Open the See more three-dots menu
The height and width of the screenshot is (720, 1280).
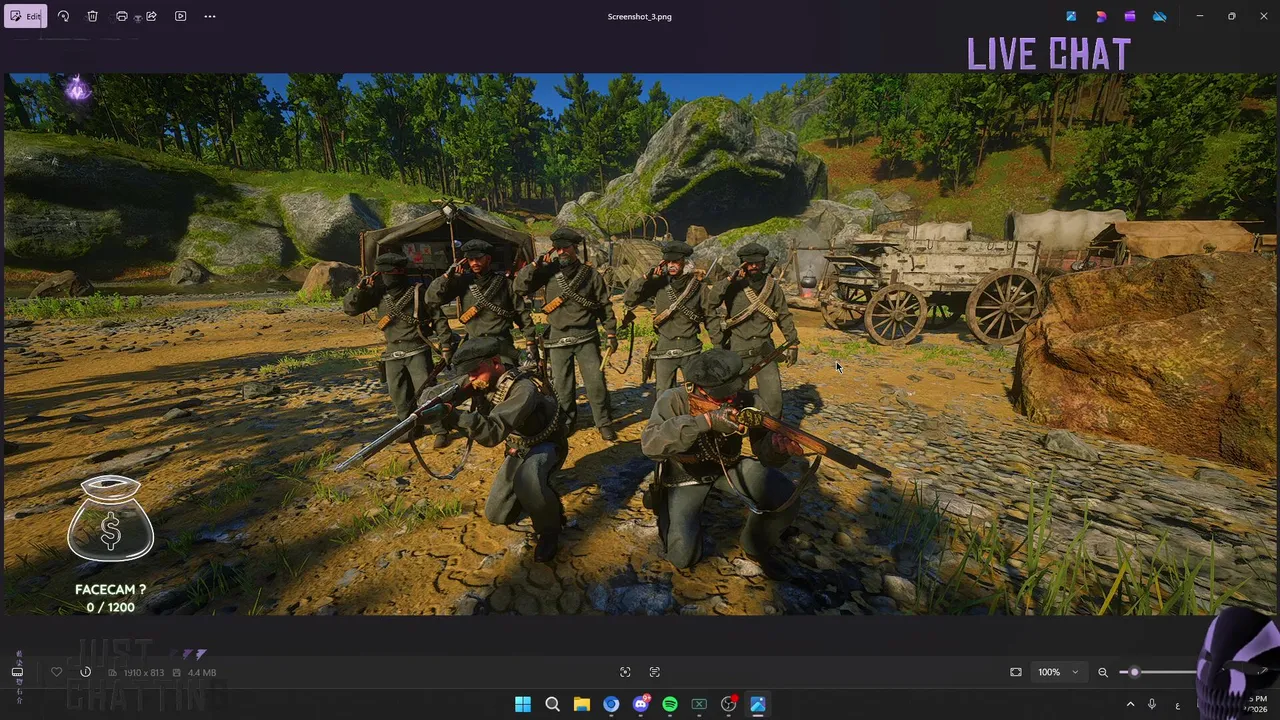[x=210, y=16]
